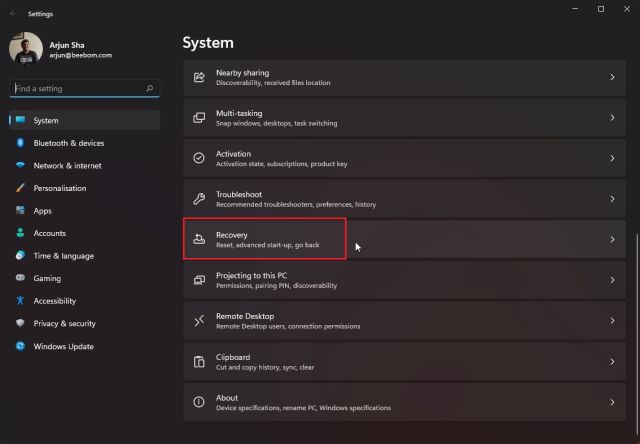Click the Accessibility figure icon
This screenshot has height=444, width=640.
point(20,300)
